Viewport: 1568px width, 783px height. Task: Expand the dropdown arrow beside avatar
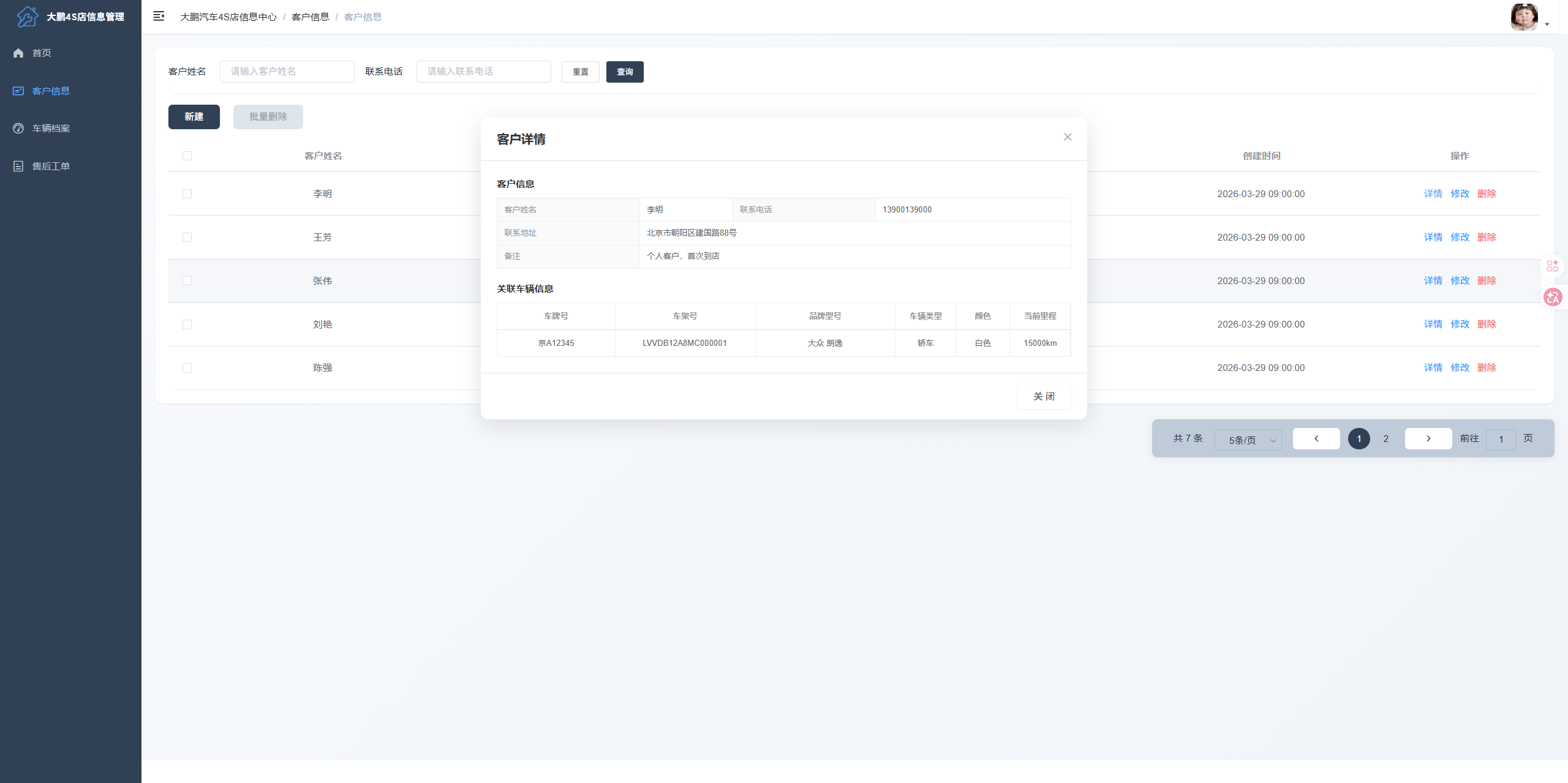(x=1547, y=24)
